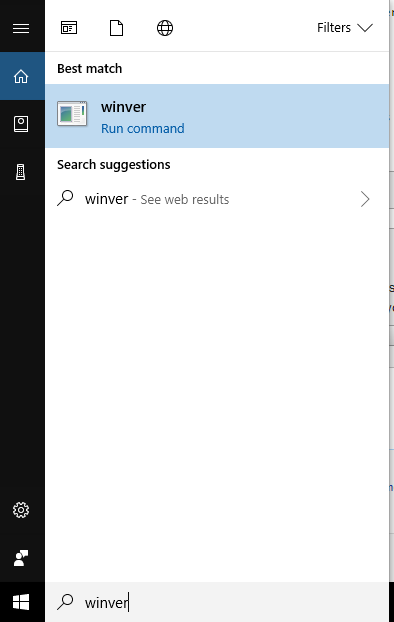Open the Feedback person icon
The height and width of the screenshot is (622, 394).
coord(21,558)
